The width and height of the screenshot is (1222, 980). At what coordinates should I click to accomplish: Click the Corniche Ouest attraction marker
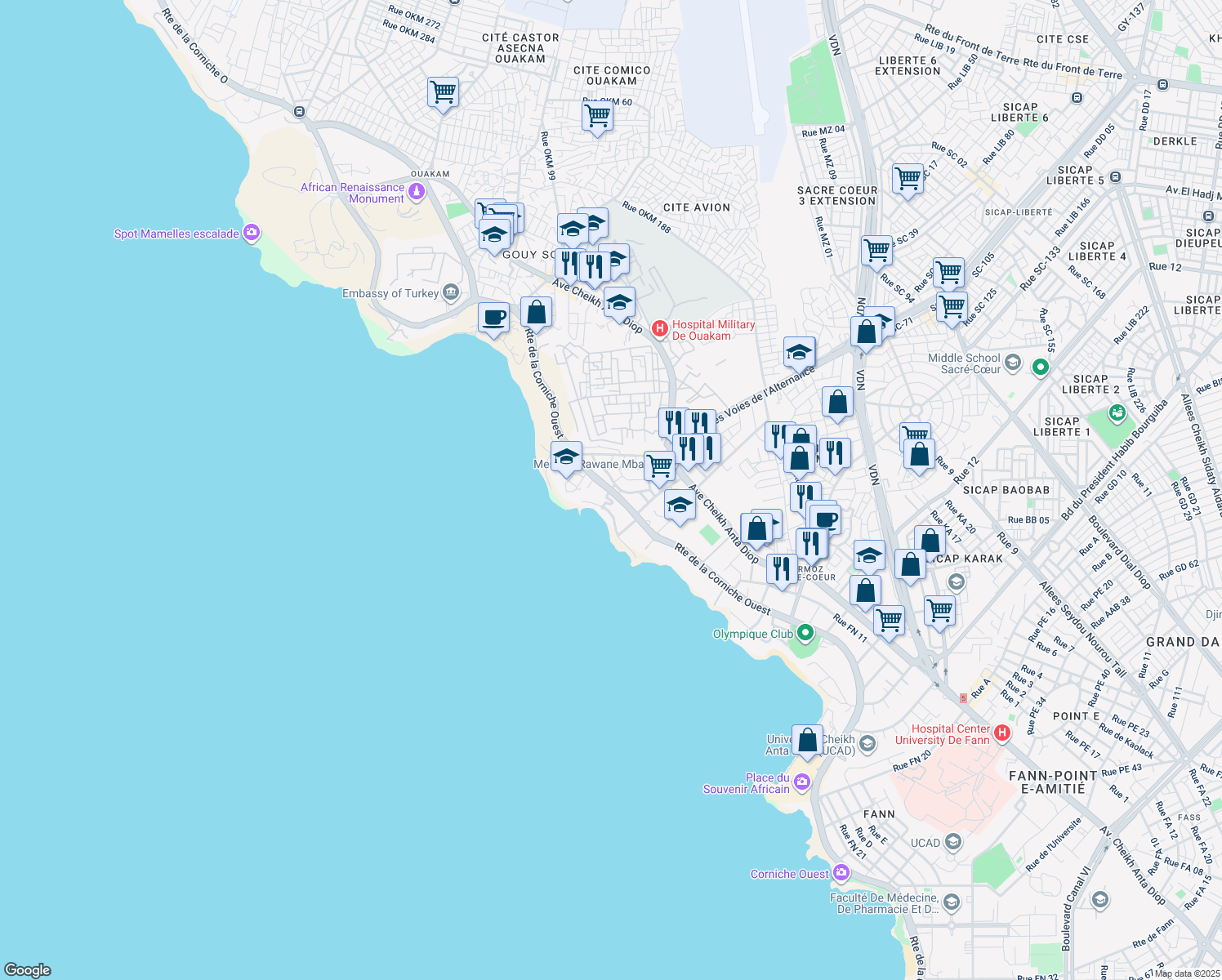(x=841, y=873)
